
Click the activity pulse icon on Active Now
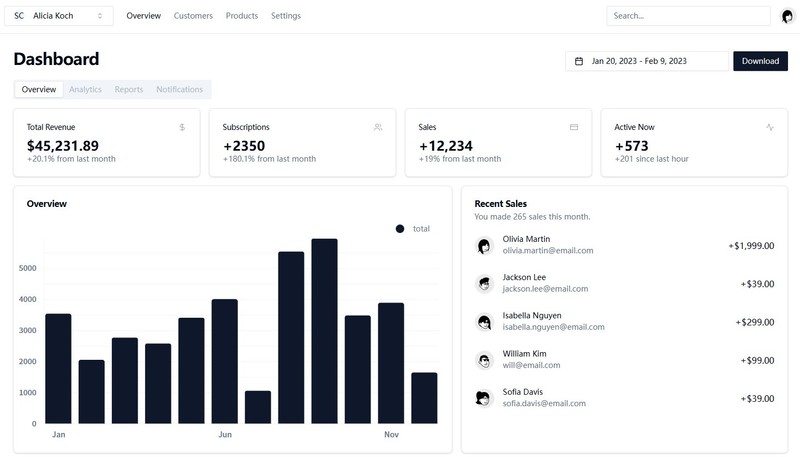point(769,127)
